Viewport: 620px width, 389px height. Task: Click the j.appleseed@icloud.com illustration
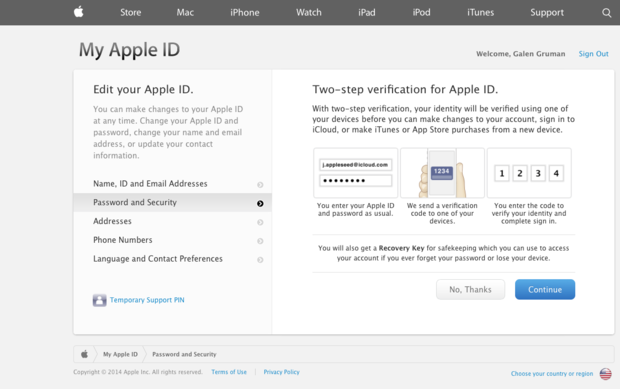coord(355,173)
